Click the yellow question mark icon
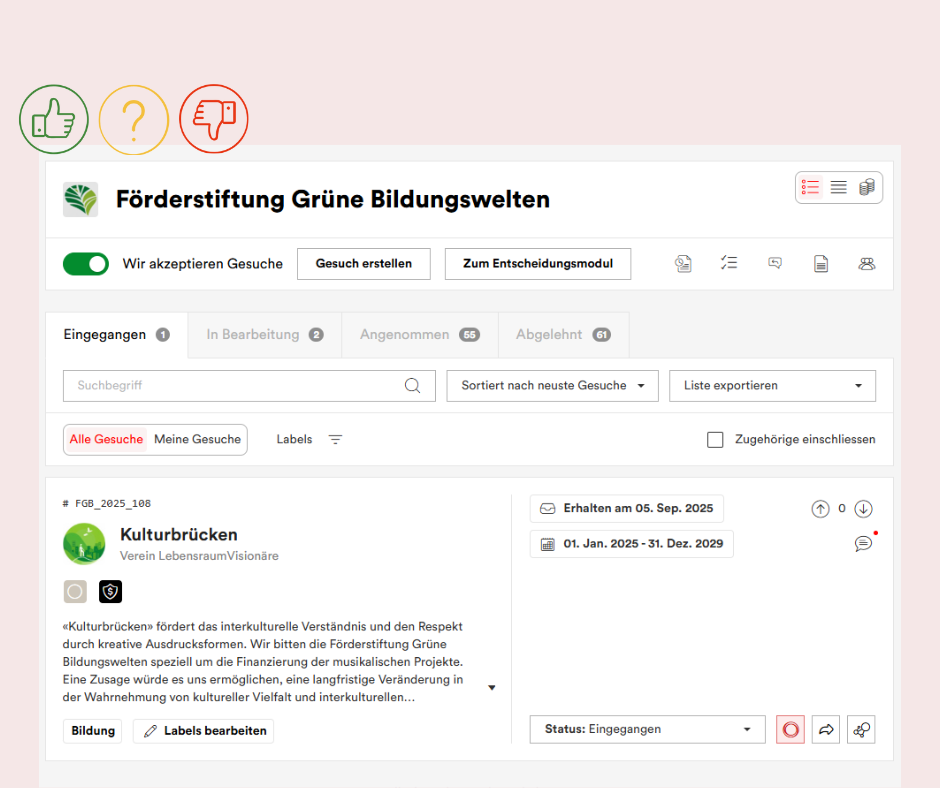Viewport: 940px width, 788px height. tap(133, 120)
